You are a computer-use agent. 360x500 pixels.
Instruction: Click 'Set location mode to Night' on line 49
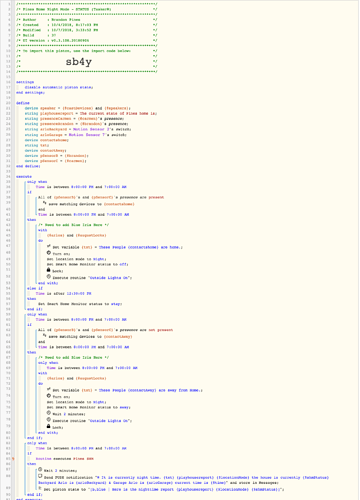point(77,259)
